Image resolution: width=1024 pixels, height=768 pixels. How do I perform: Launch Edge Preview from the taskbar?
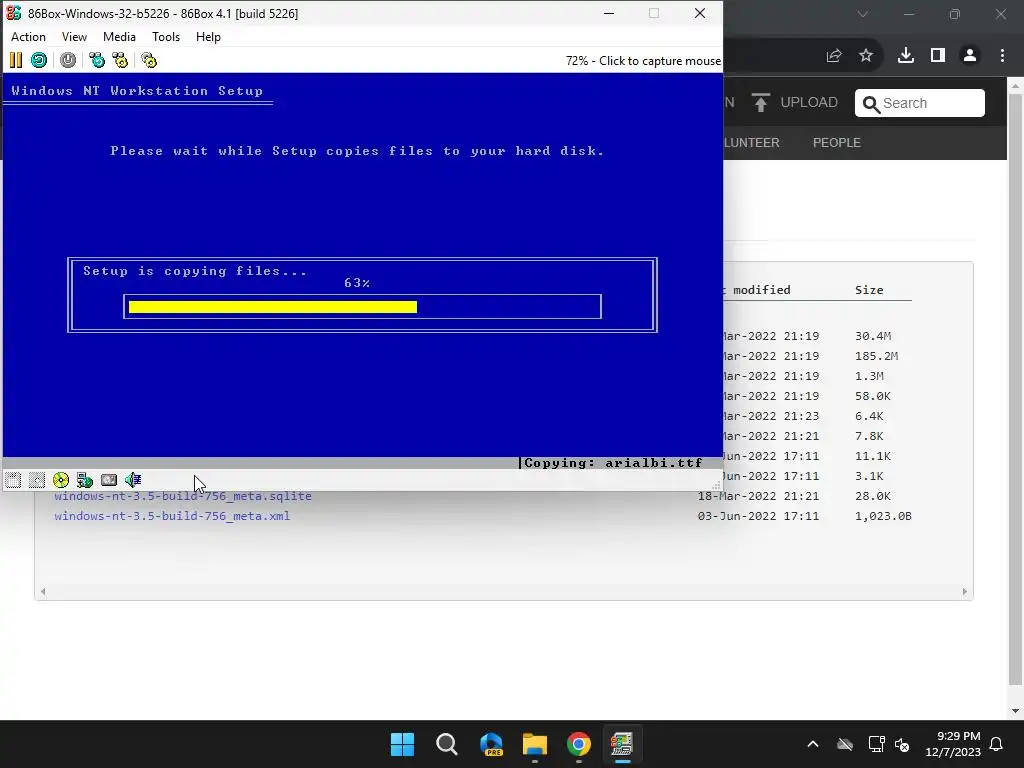(x=491, y=744)
